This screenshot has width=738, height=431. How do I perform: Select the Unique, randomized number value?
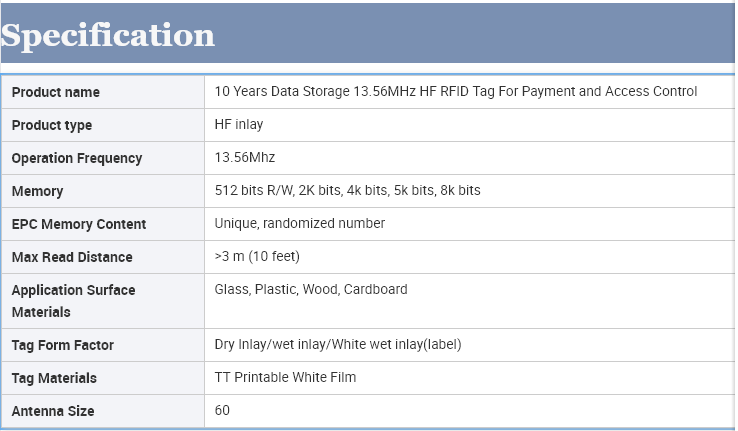pos(300,223)
